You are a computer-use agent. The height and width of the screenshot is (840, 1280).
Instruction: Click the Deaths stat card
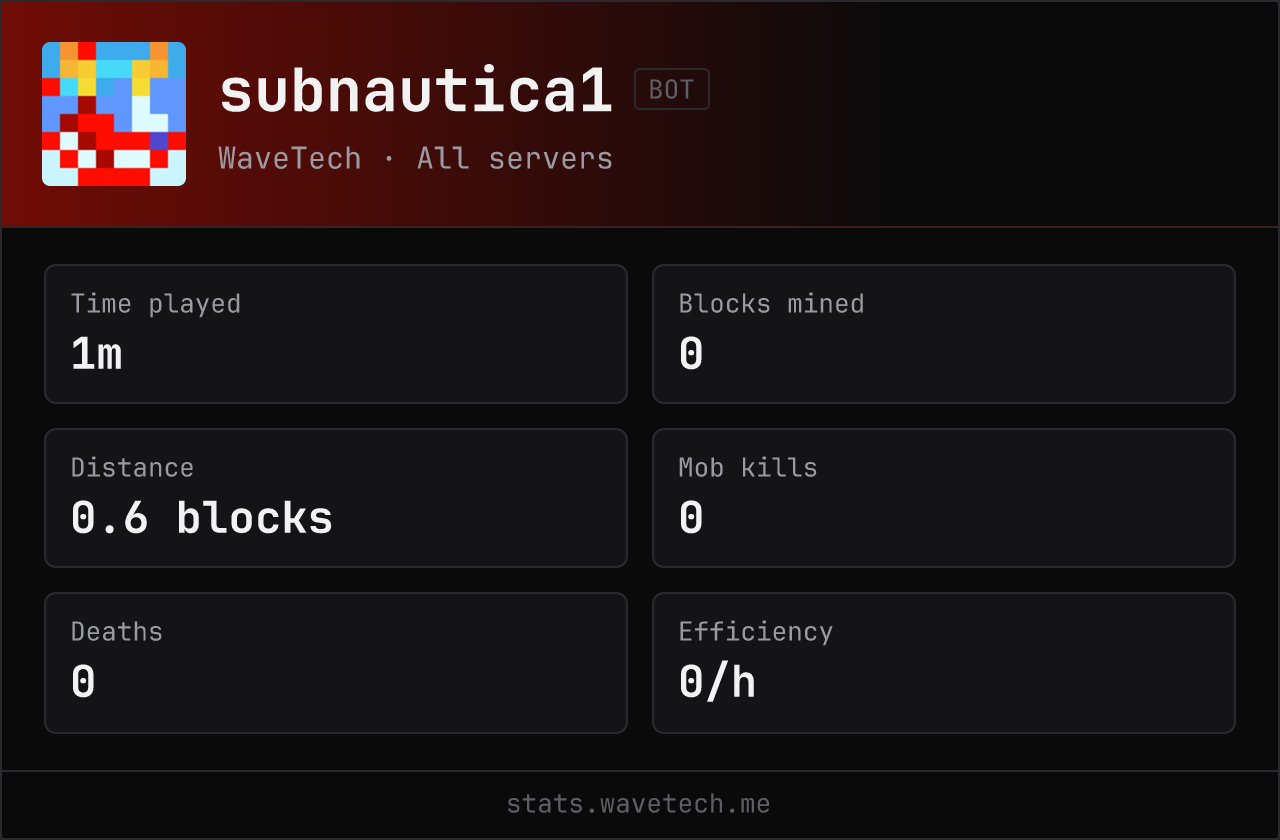(336, 663)
